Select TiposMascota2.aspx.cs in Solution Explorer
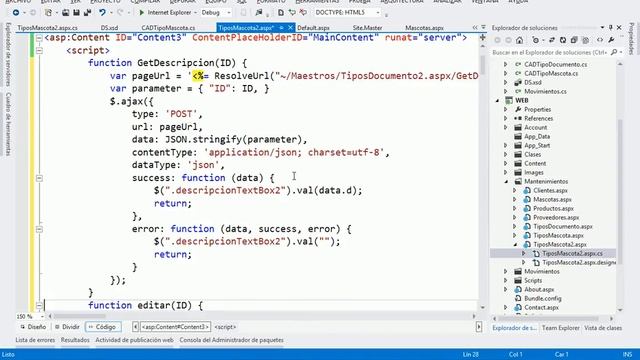Viewport: 640px width, 360px height. pos(572,253)
